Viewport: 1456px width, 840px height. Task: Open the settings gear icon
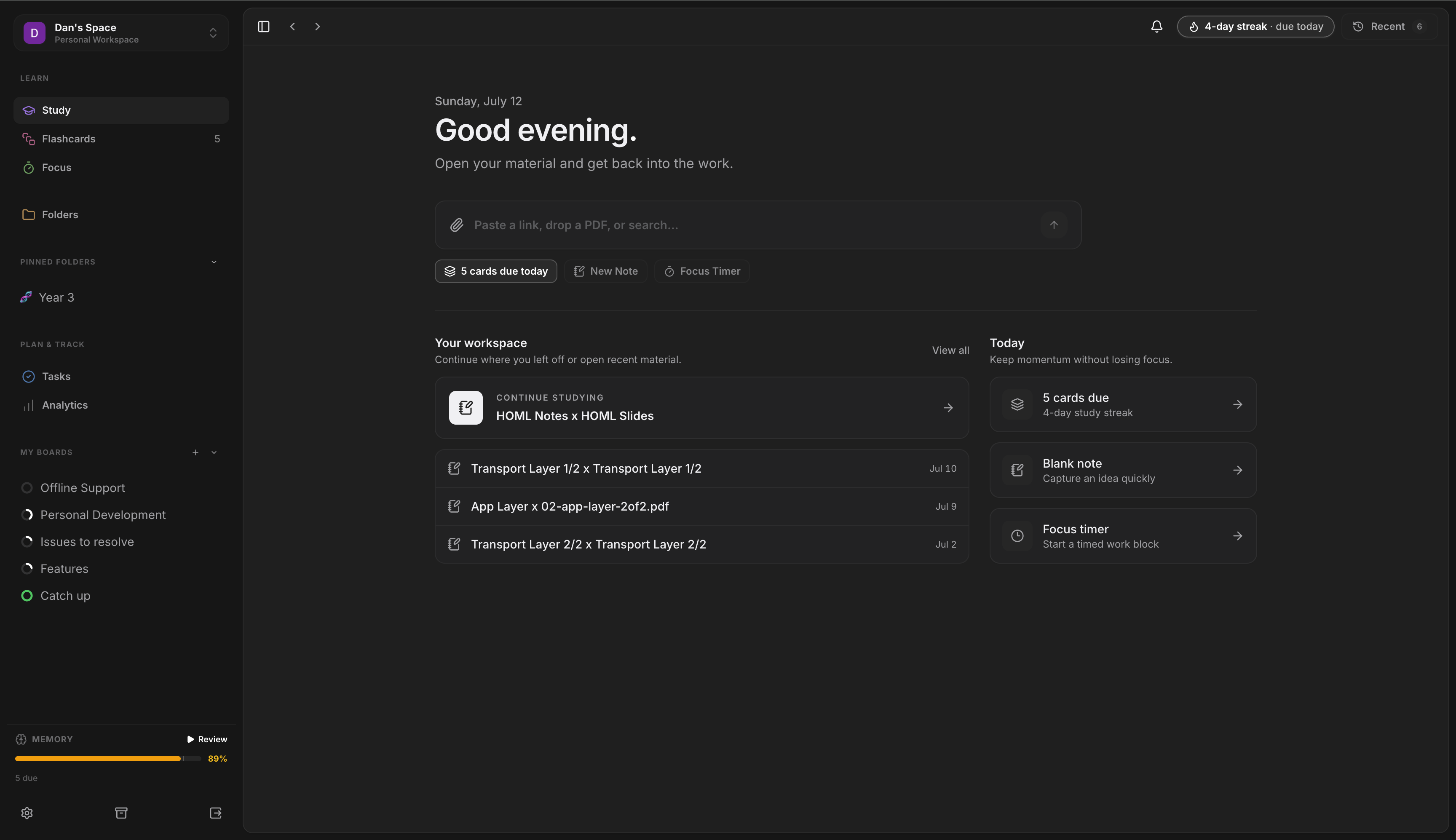click(27, 813)
